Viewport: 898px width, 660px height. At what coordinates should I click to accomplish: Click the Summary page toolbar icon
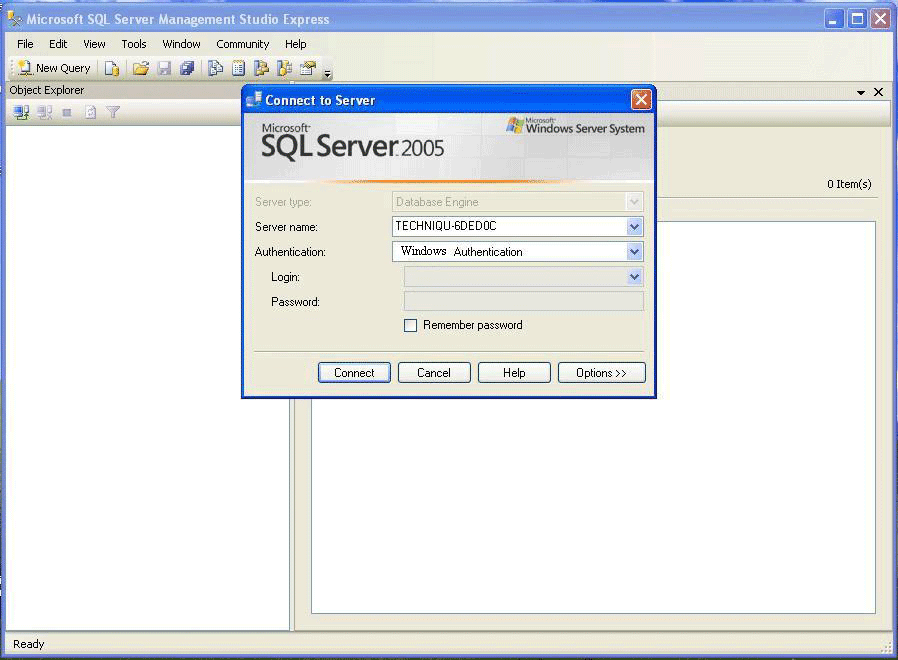point(238,68)
